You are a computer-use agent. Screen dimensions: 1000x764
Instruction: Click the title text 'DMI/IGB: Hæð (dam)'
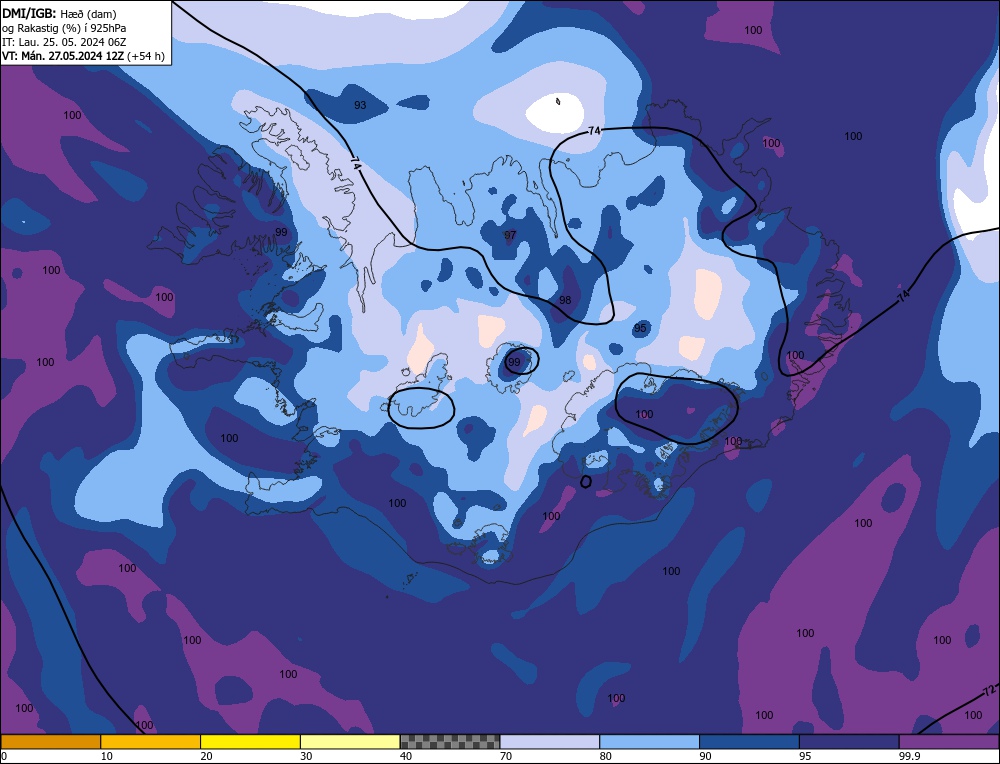(59, 13)
